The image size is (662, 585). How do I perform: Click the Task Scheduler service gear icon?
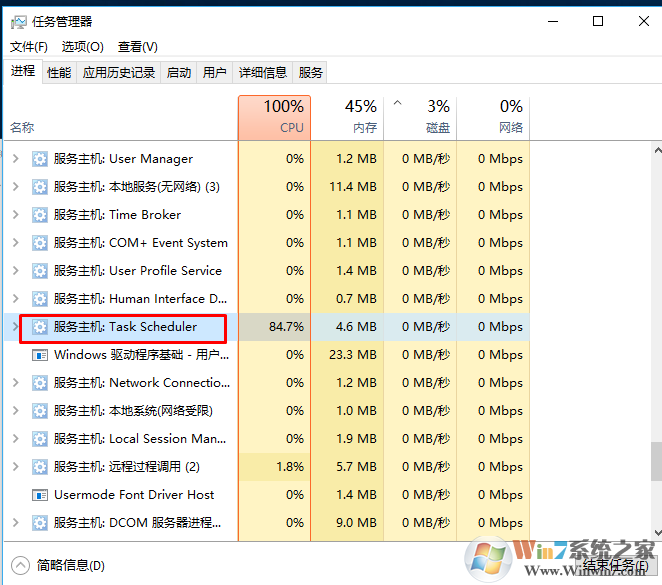[40, 327]
